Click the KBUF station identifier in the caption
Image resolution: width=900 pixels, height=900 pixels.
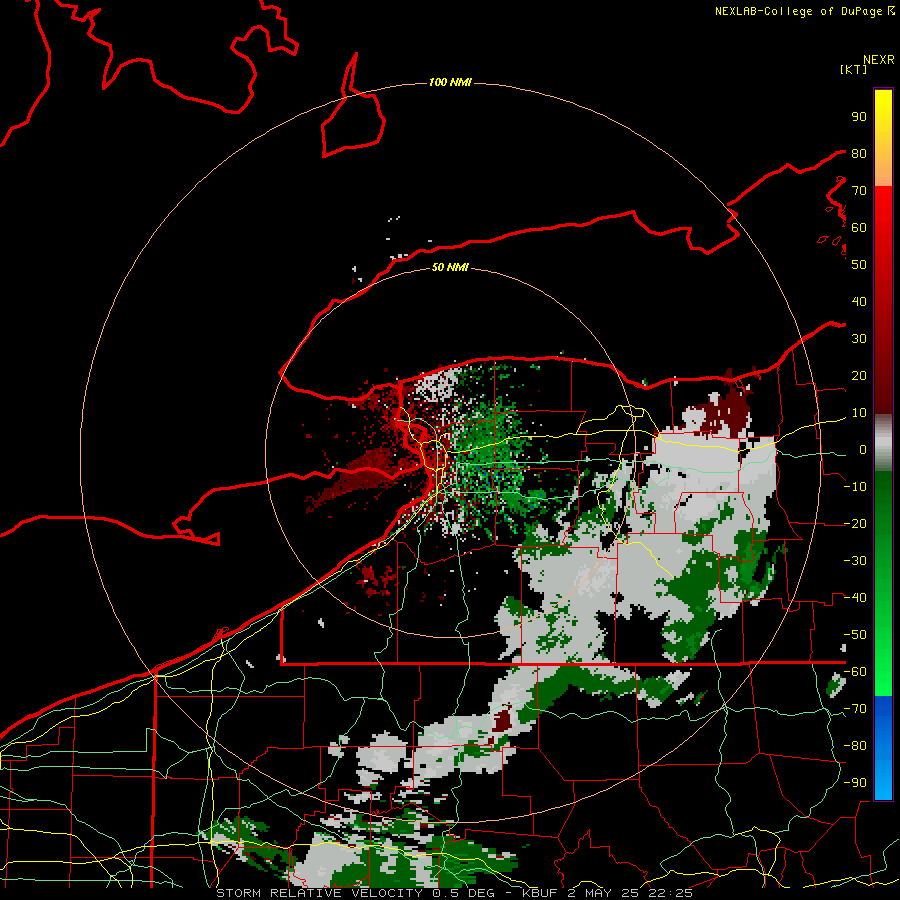point(542,893)
